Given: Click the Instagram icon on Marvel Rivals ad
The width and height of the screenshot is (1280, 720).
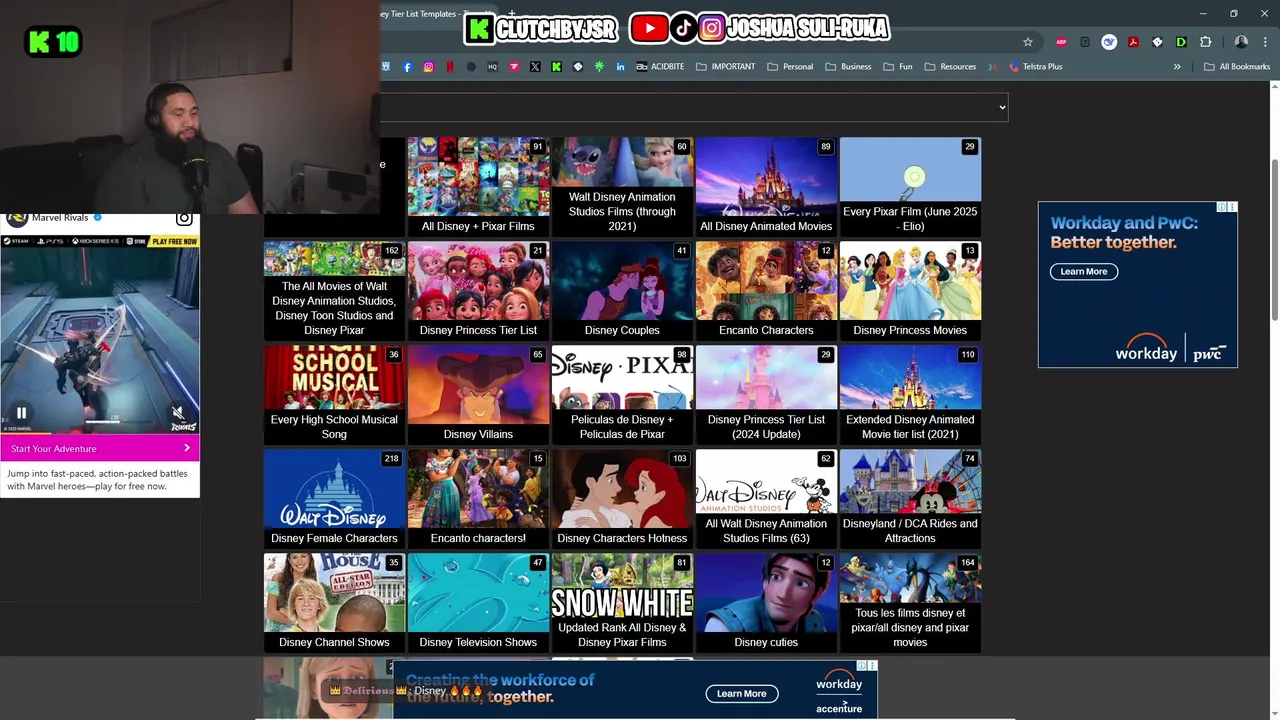Looking at the screenshot, I should tap(184, 218).
